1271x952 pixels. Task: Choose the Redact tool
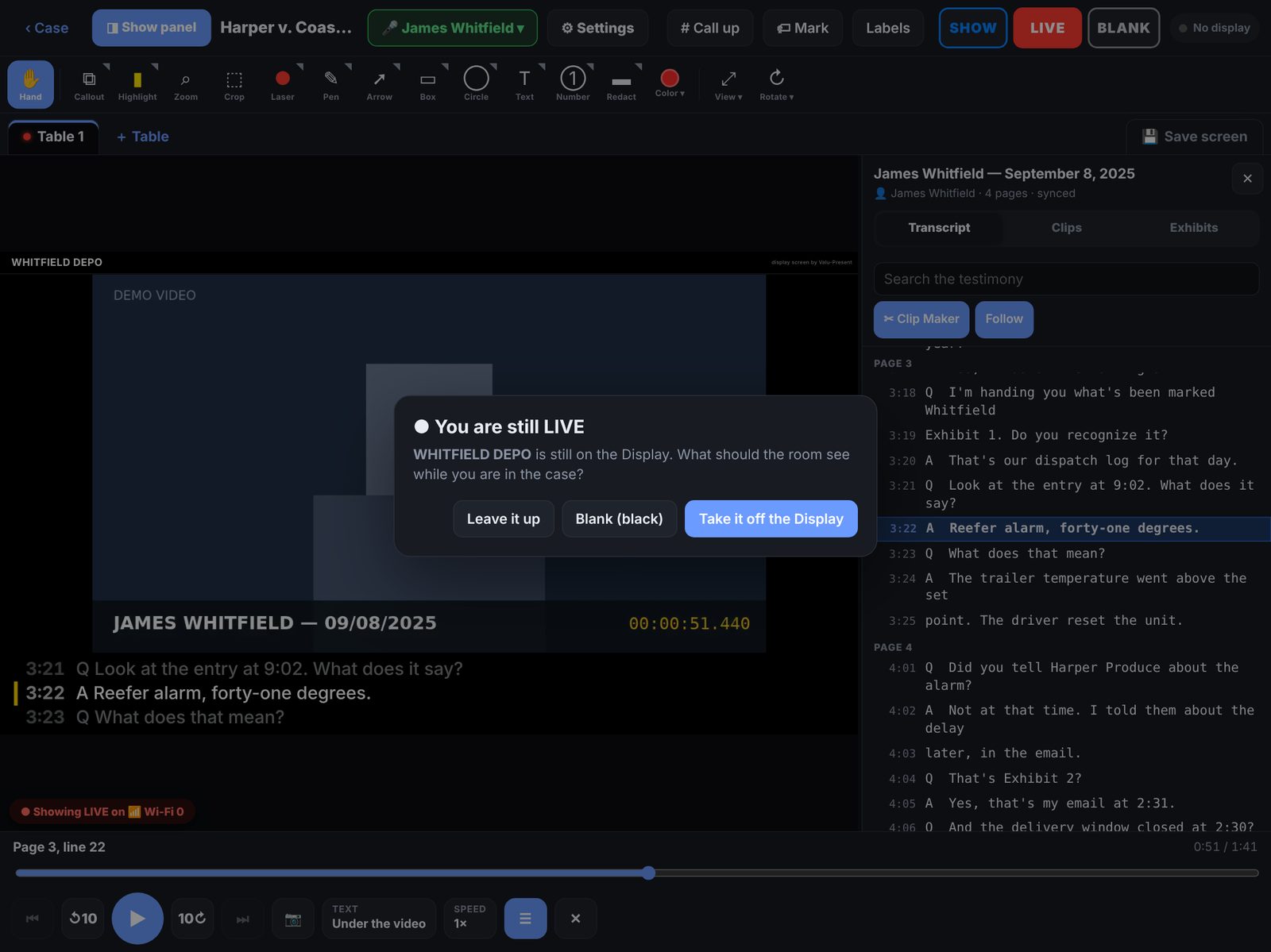click(x=621, y=84)
